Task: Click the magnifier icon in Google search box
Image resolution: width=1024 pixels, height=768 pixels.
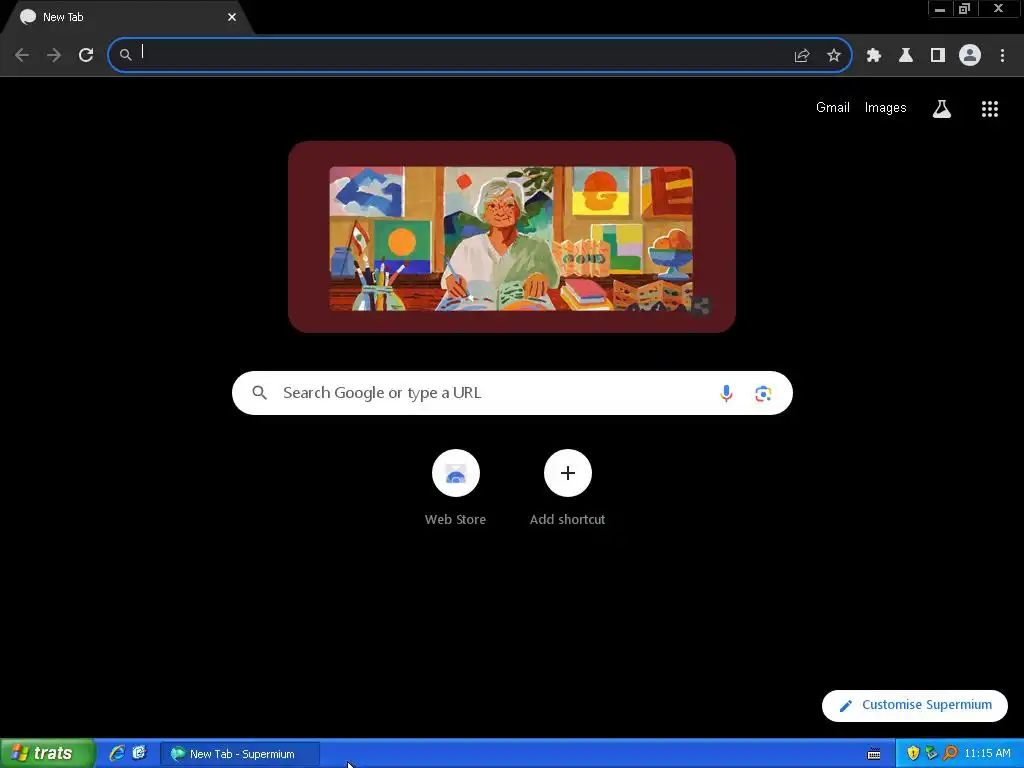Action: point(260,393)
